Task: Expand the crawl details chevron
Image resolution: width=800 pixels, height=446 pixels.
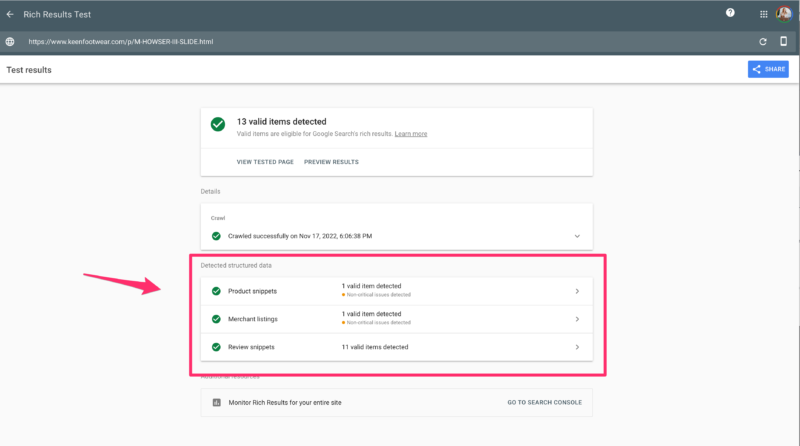Action: [577, 236]
